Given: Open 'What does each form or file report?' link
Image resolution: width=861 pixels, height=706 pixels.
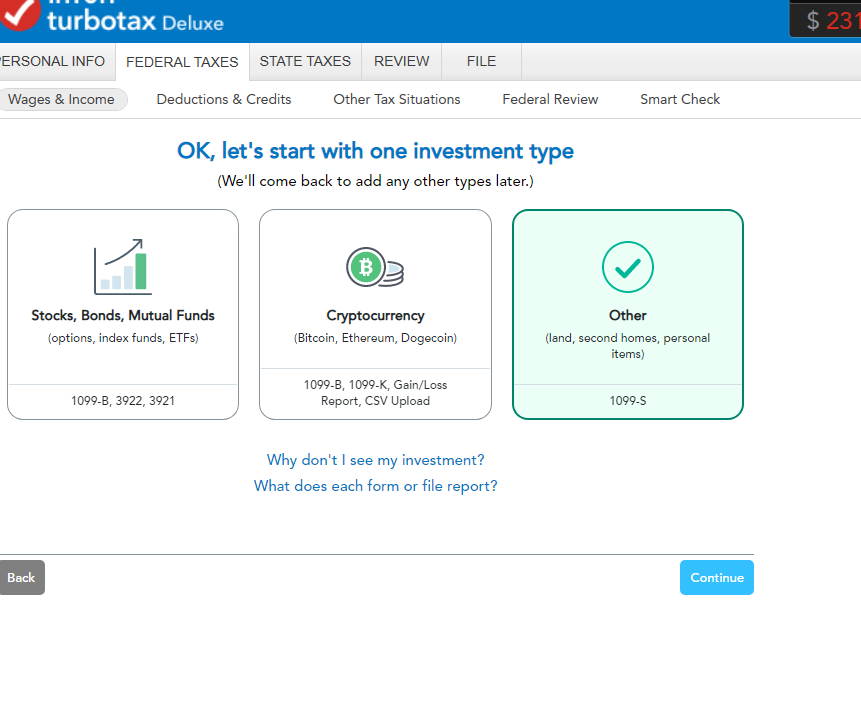Looking at the screenshot, I should 376,486.
